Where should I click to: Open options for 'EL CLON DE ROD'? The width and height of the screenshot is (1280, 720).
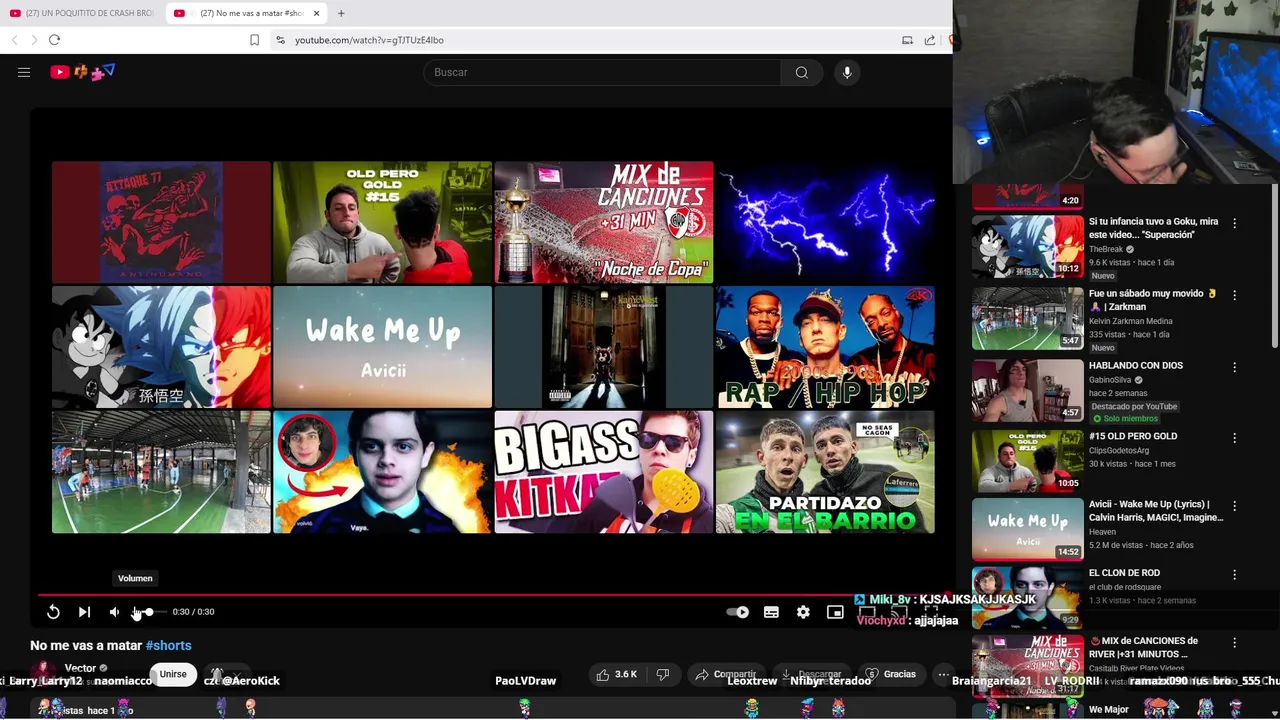(x=1234, y=574)
